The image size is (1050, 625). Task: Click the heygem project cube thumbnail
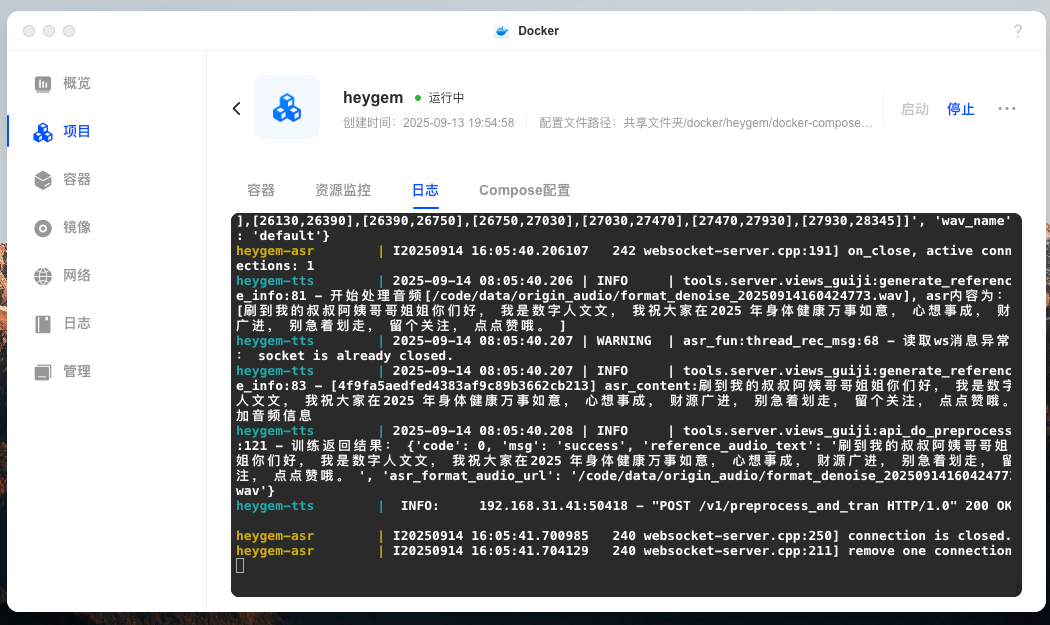(287, 107)
